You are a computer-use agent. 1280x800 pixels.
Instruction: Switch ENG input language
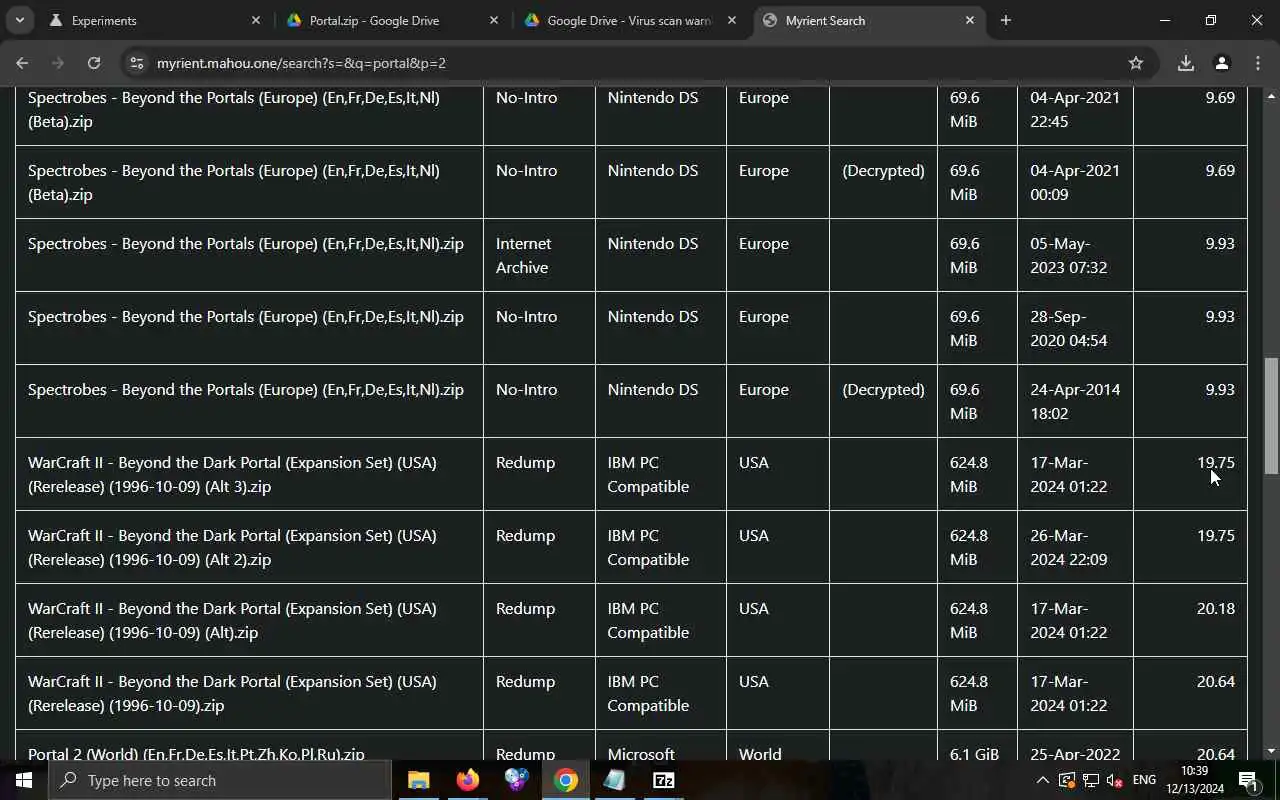click(1144, 780)
